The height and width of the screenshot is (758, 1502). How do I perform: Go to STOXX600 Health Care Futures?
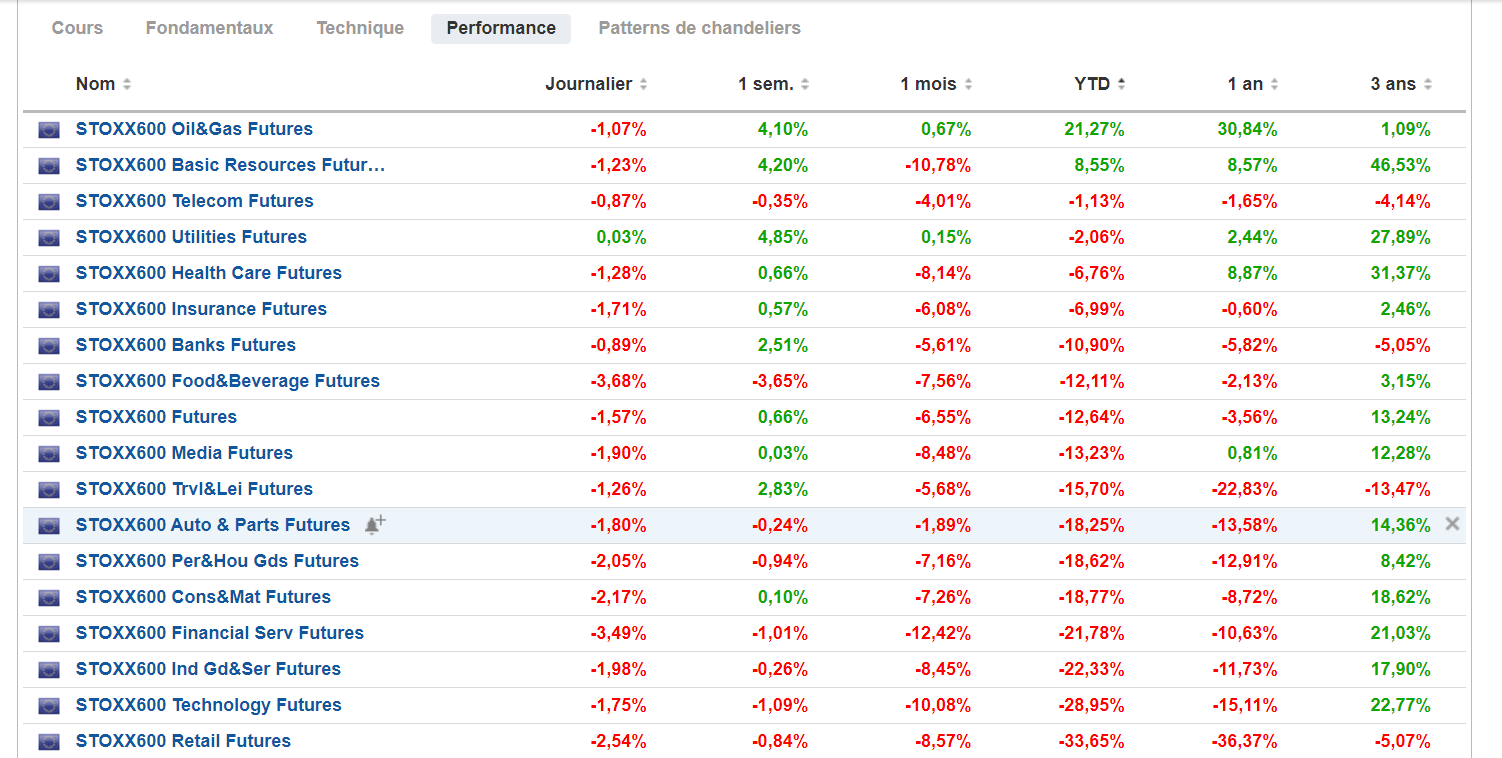(x=208, y=273)
